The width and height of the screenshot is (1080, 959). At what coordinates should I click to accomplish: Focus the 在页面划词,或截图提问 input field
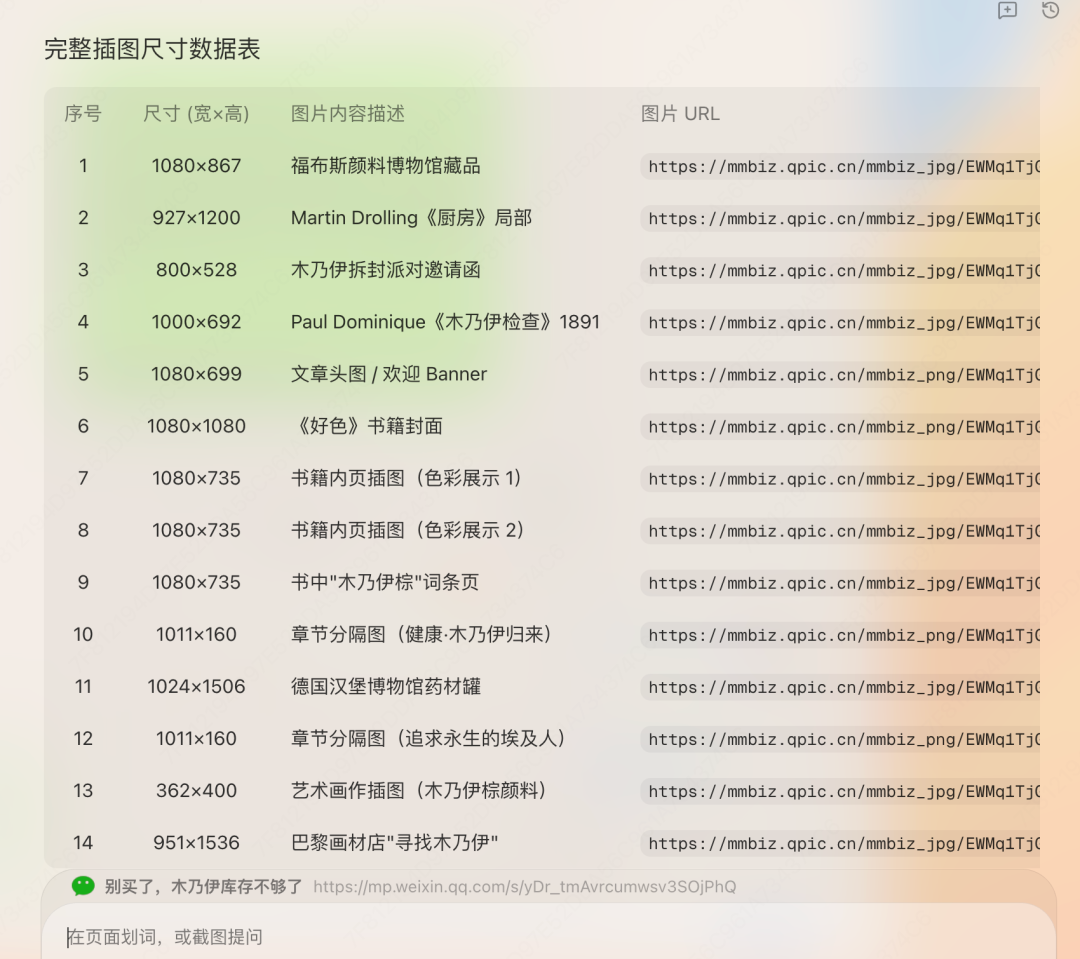[548, 936]
